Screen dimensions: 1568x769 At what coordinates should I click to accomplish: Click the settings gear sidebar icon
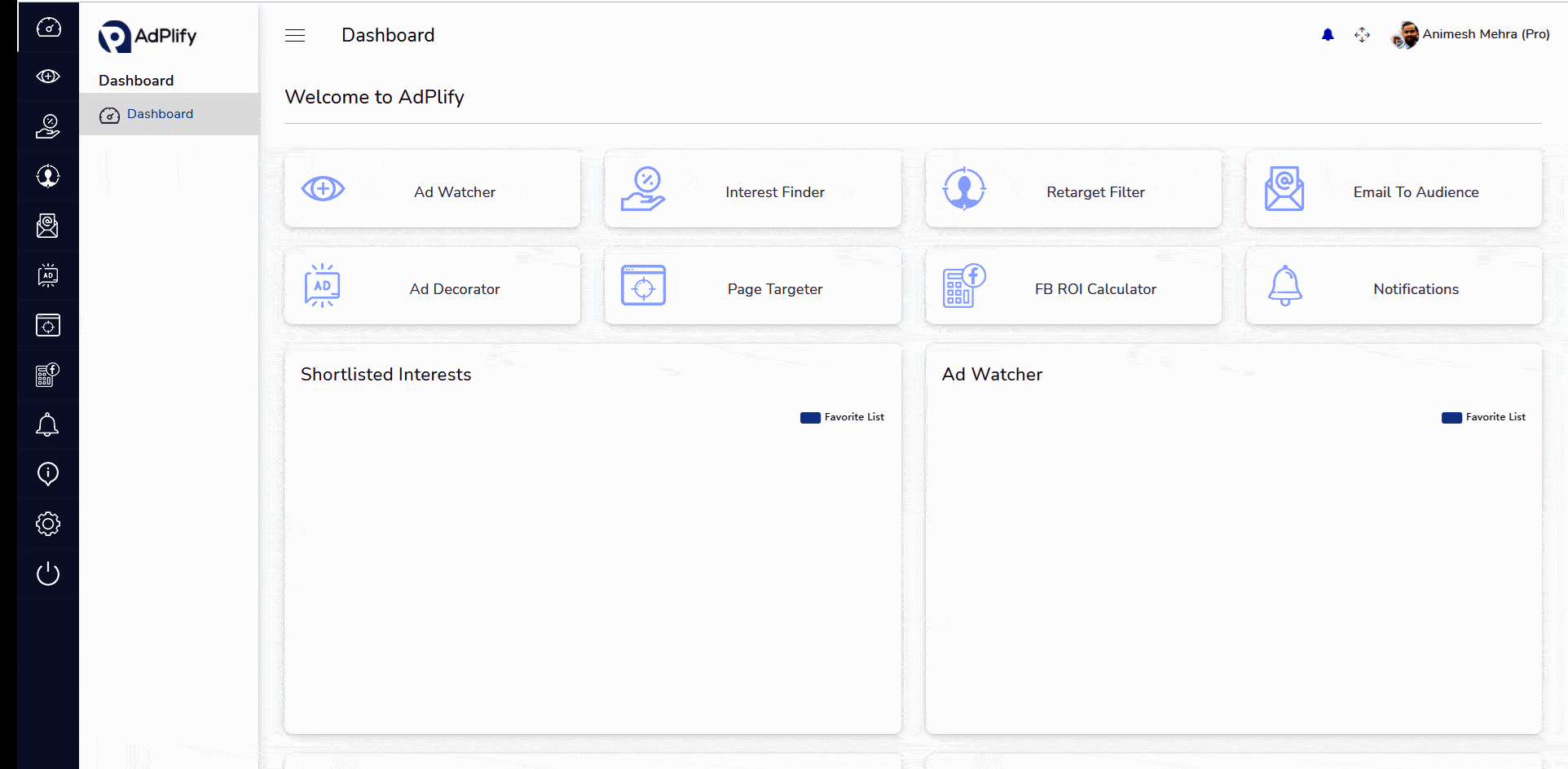pyautogui.click(x=48, y=524)
